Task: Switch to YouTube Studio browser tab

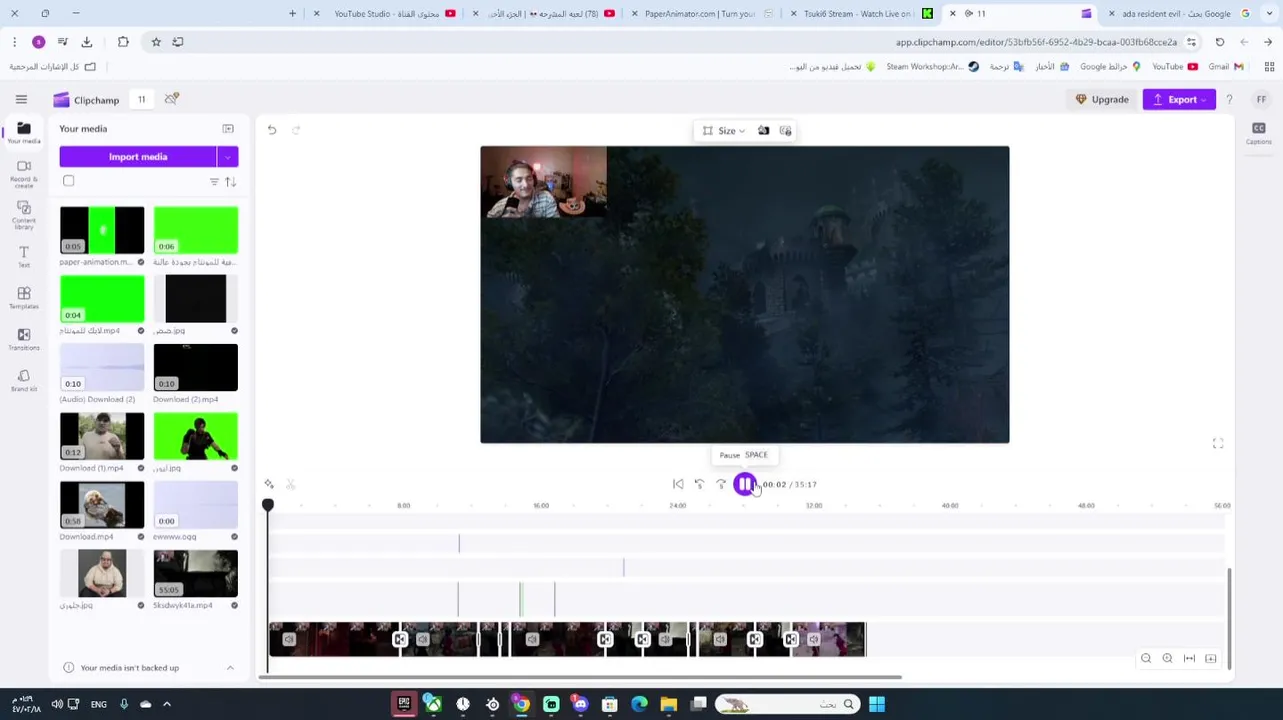Action: [386, 13]
